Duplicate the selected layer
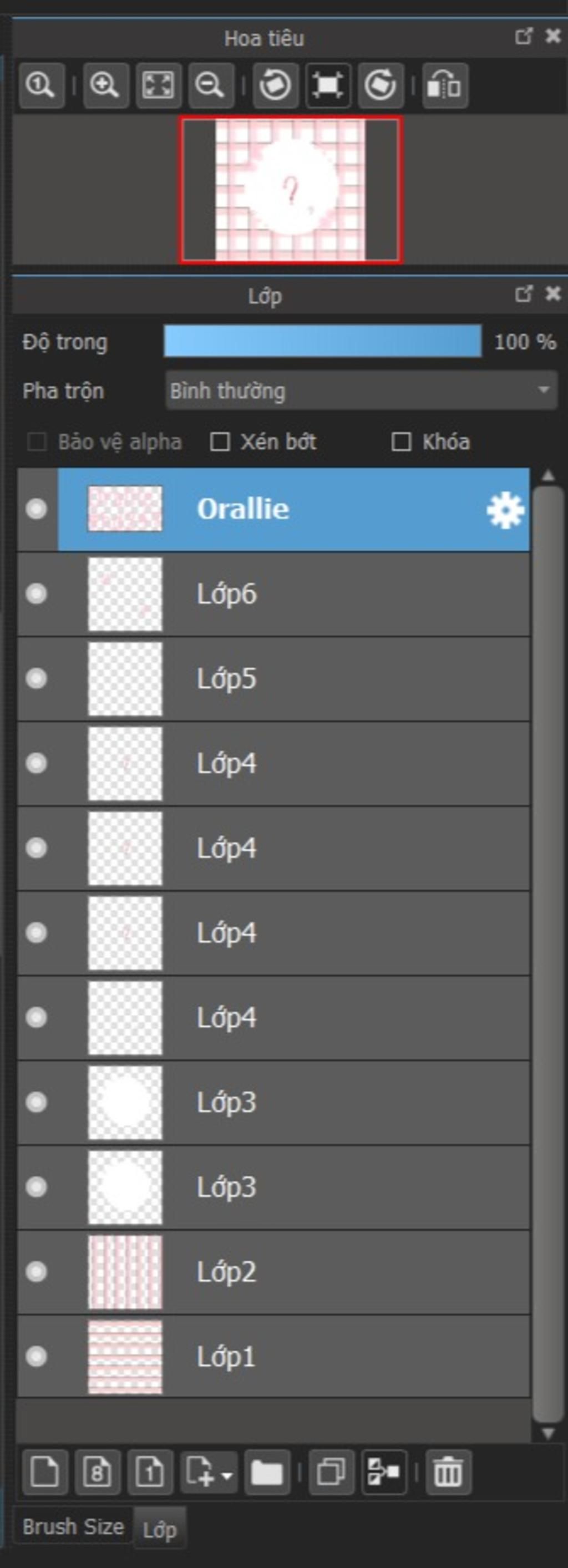The image size is (568, 1568). coord(331,1473)
